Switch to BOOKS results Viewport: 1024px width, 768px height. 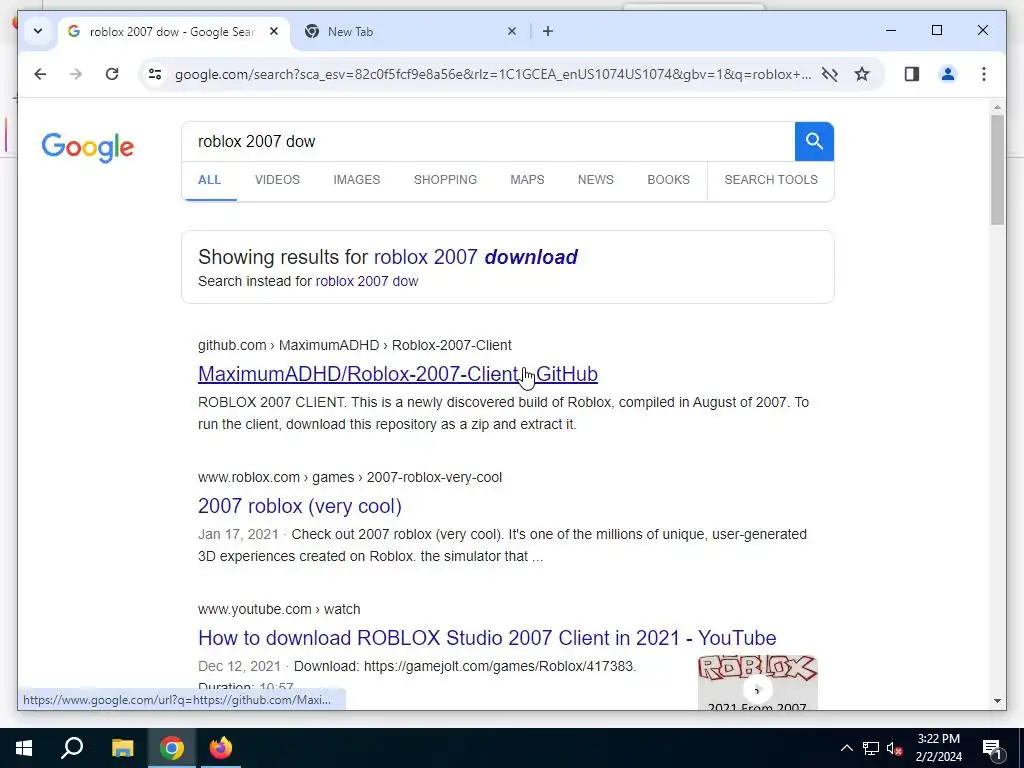point(668,180)
